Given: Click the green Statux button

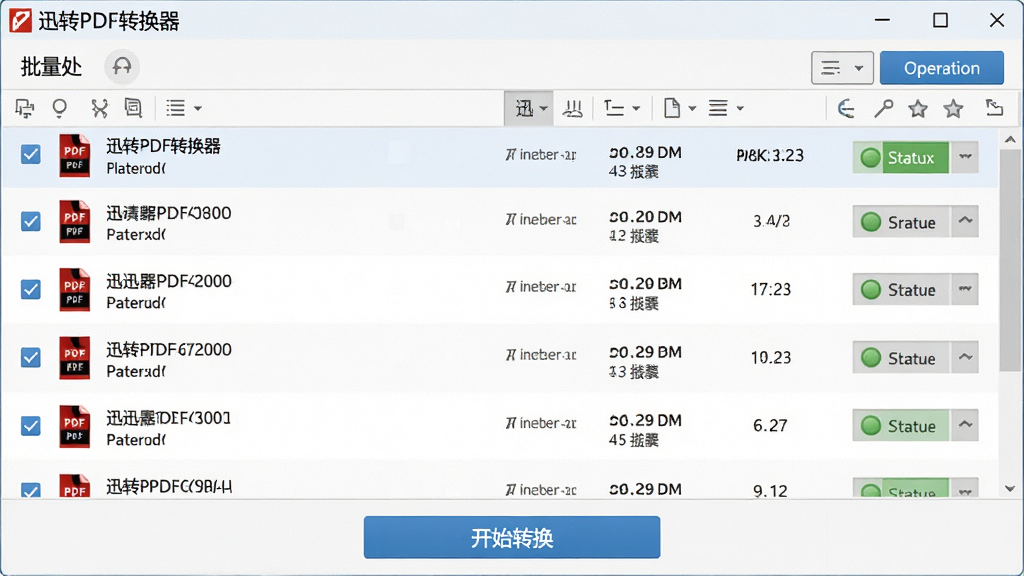Looking at the screenshot, I should point(901,157).
